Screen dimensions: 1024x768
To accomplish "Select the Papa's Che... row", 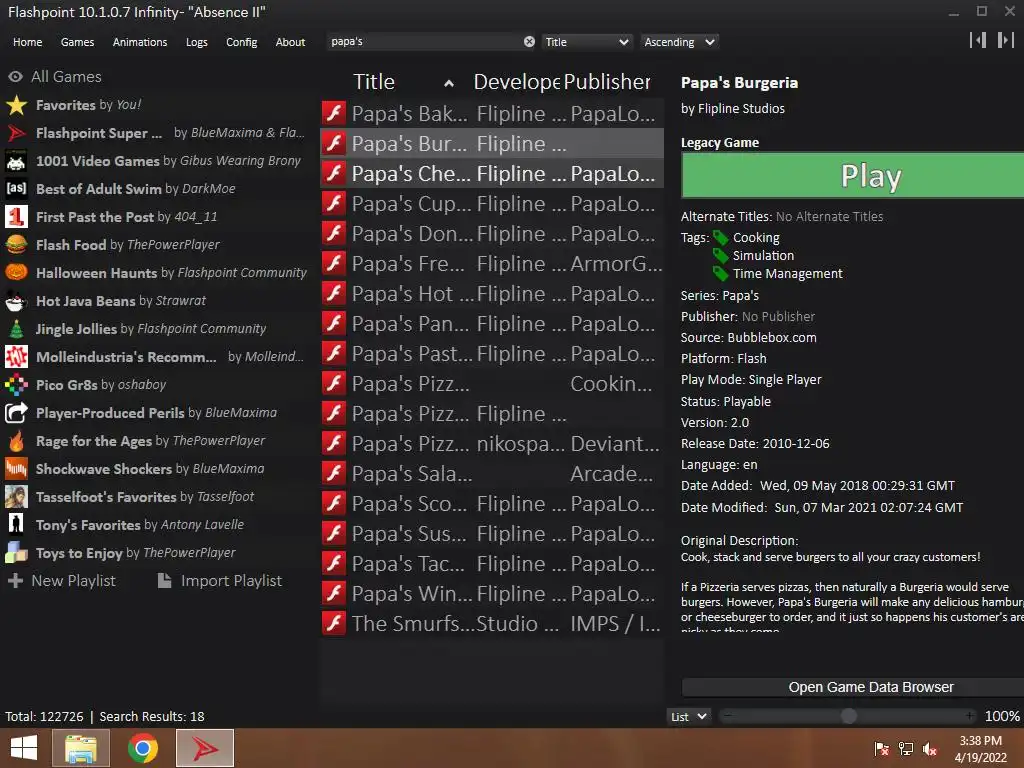I will coord(492,174).
